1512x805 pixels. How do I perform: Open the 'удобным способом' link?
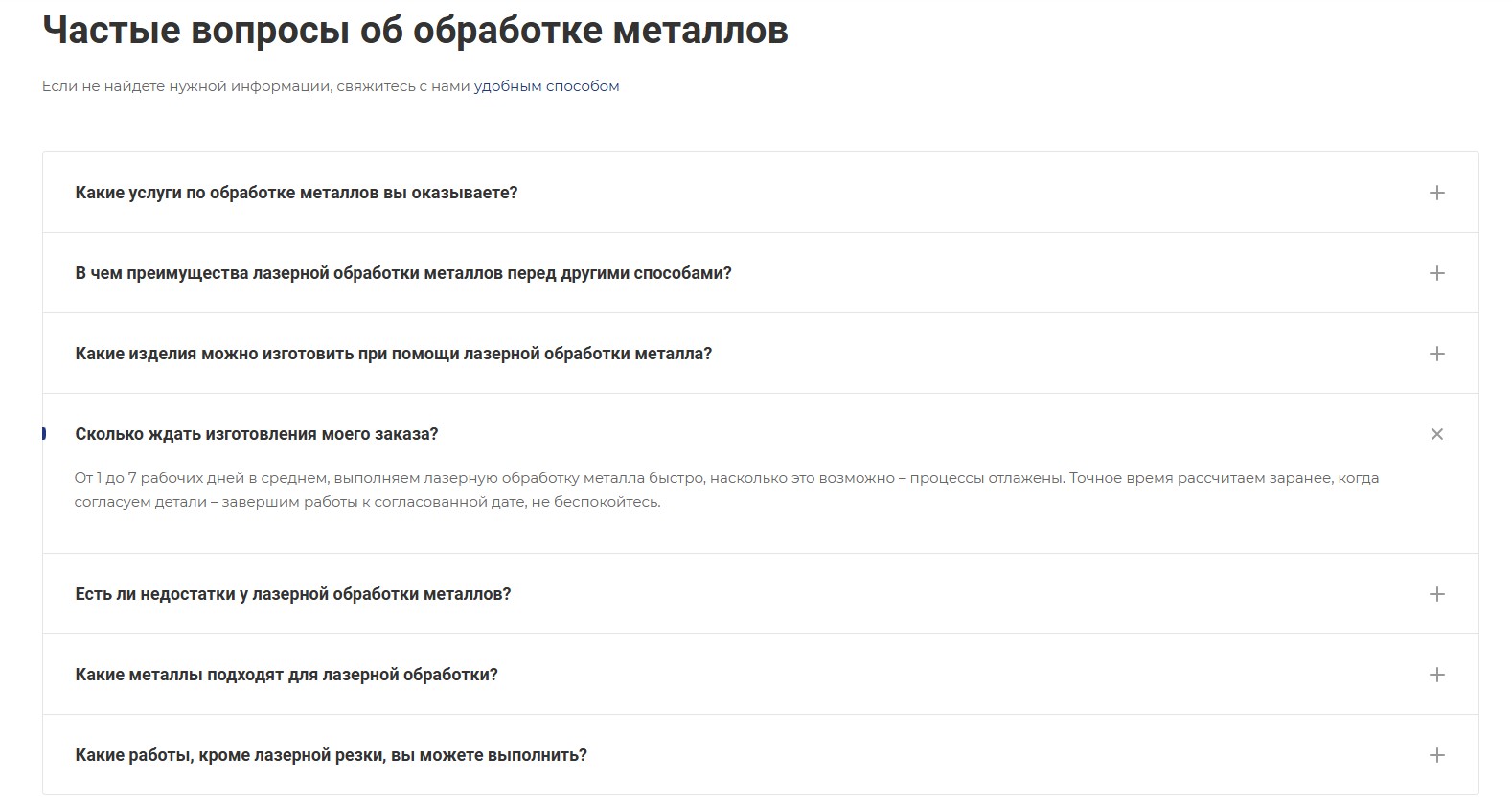[x=545, y=85]
